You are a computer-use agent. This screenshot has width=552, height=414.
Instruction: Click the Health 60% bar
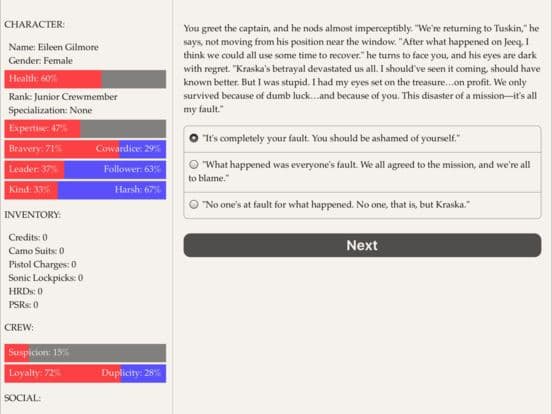[85, 79]
